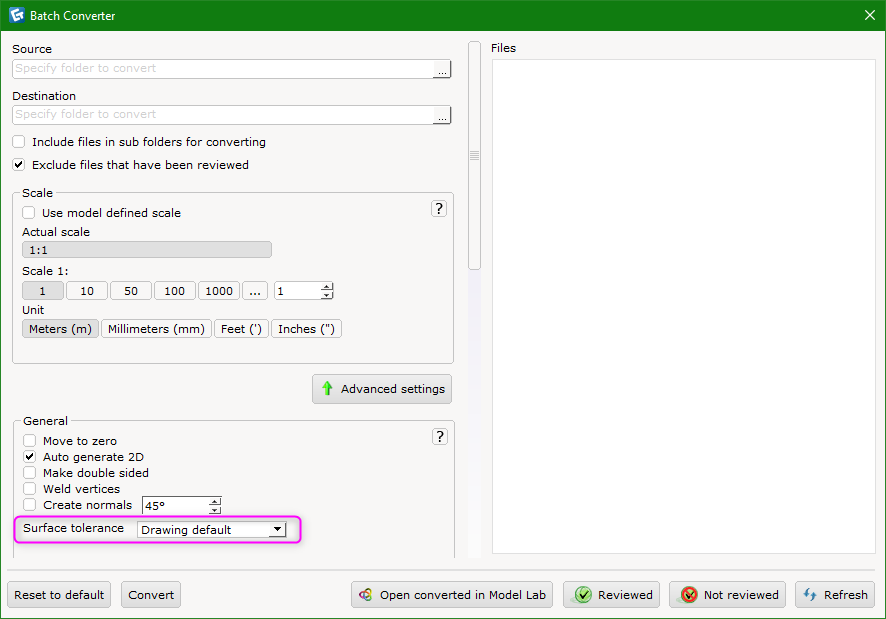Tick Make double sided
886x619 pixels.
[29, 473]
